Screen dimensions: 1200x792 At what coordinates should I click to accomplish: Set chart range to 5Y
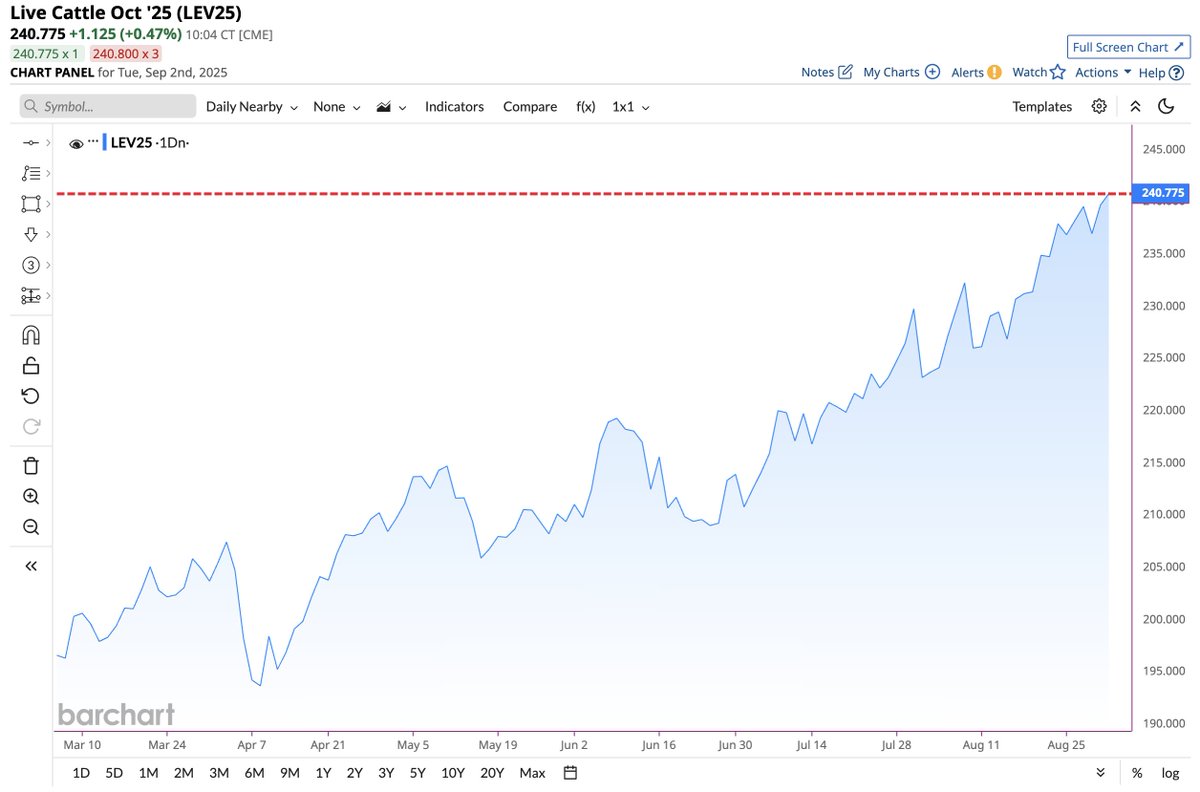pyautogui.click(x=418, y=772)
